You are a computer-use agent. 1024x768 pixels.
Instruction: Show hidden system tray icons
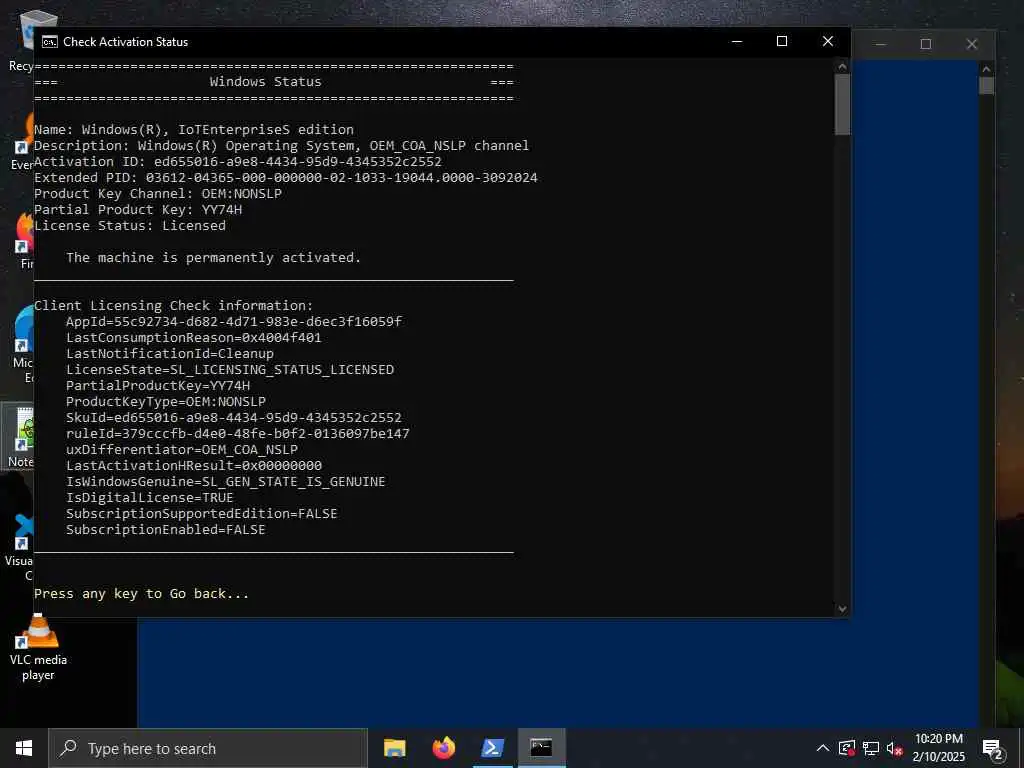coord(823,748)
